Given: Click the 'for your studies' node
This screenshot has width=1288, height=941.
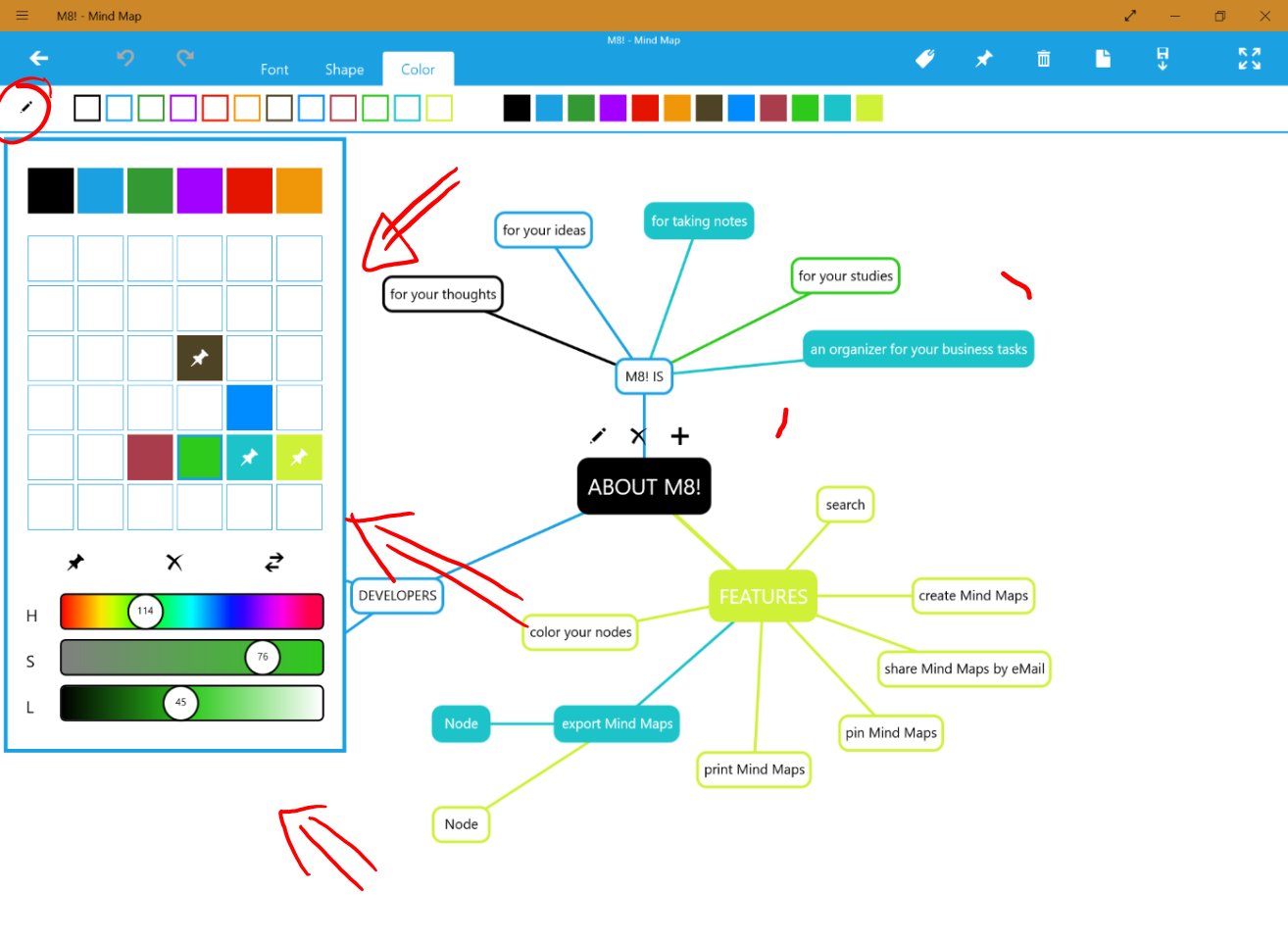Looking at the screenshot, I should 844,275.
